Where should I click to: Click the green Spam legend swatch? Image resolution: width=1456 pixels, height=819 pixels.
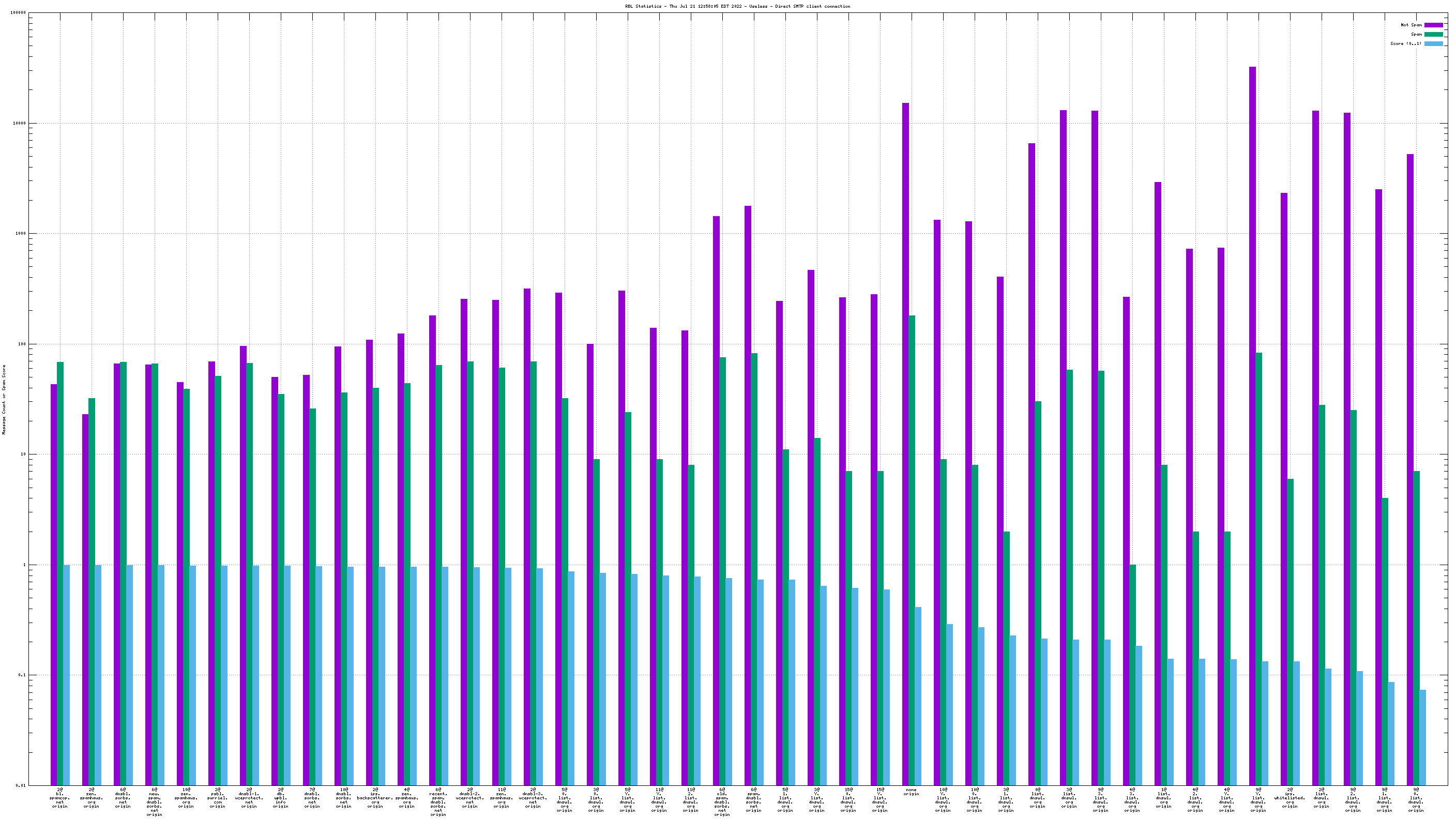point(1433,35)
